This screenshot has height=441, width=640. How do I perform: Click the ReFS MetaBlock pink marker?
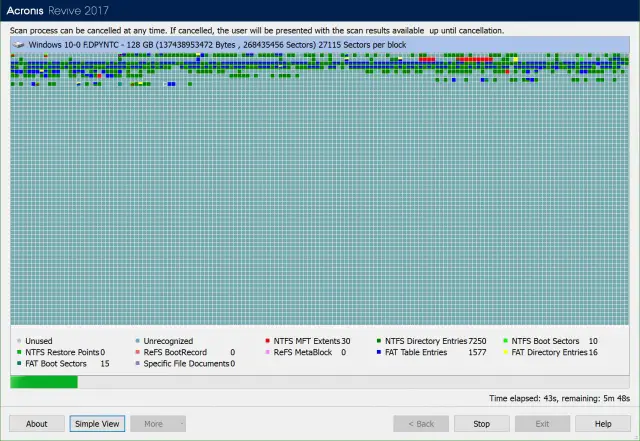click(267, 352)
